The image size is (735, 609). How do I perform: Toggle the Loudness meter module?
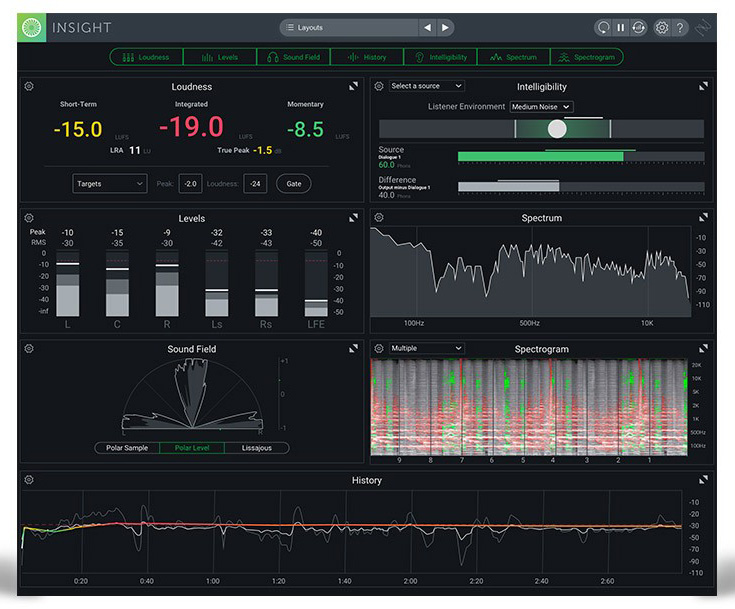tap(146, 57)
